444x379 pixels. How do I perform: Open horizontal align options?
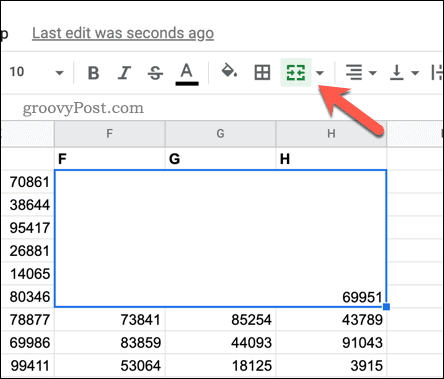[x=354, y=72]
